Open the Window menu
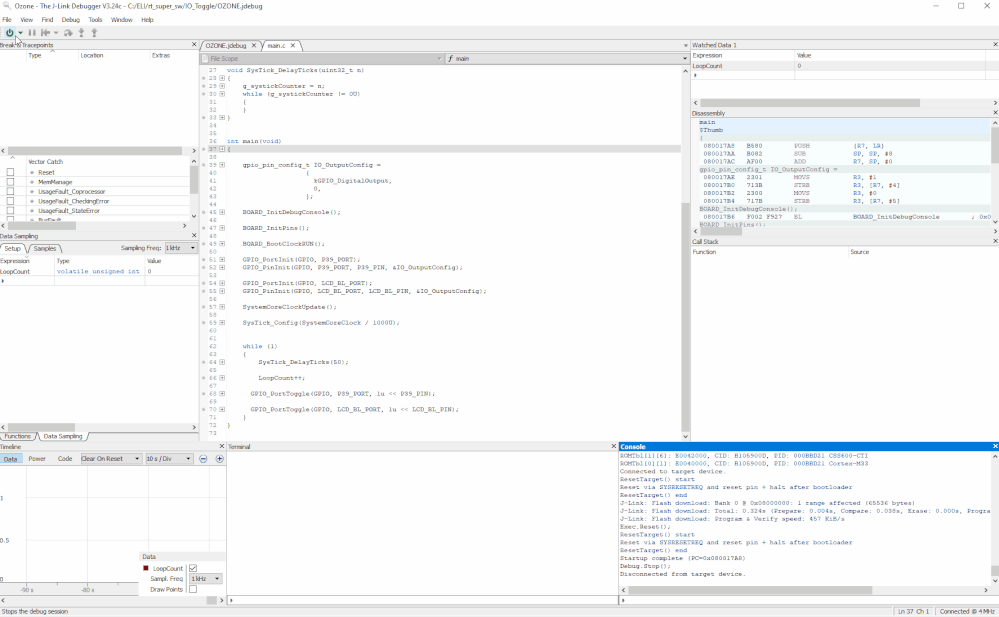This screenshot has height=617, width=999. click(122, 20)
